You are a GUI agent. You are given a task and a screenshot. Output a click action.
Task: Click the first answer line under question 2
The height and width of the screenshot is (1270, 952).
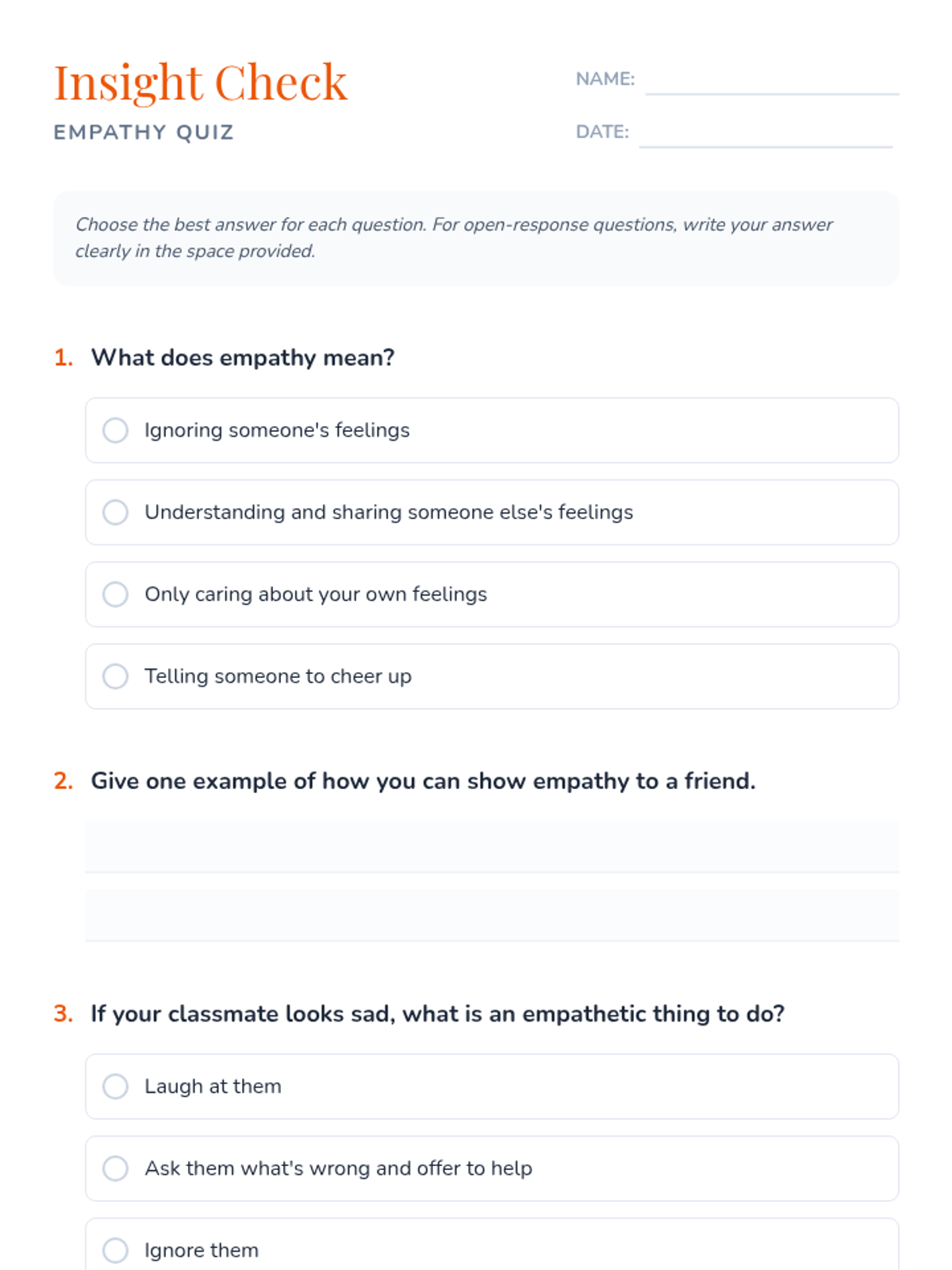pyautogui.click(x=492, y=848)
